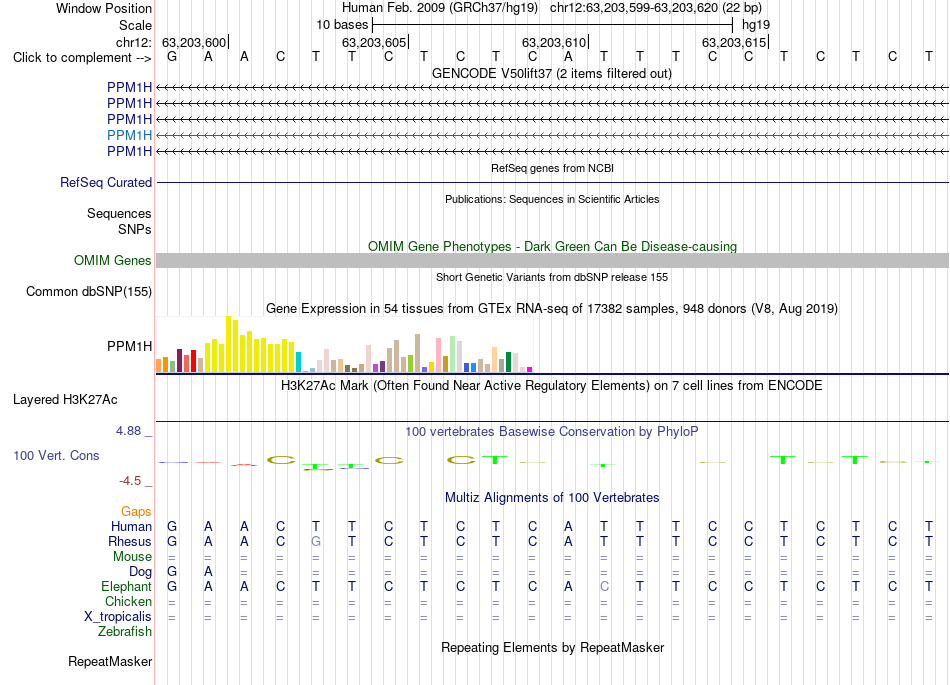Click the hg19 label beside the scale bar
950x685 pixels.
(x=756, y=25)
